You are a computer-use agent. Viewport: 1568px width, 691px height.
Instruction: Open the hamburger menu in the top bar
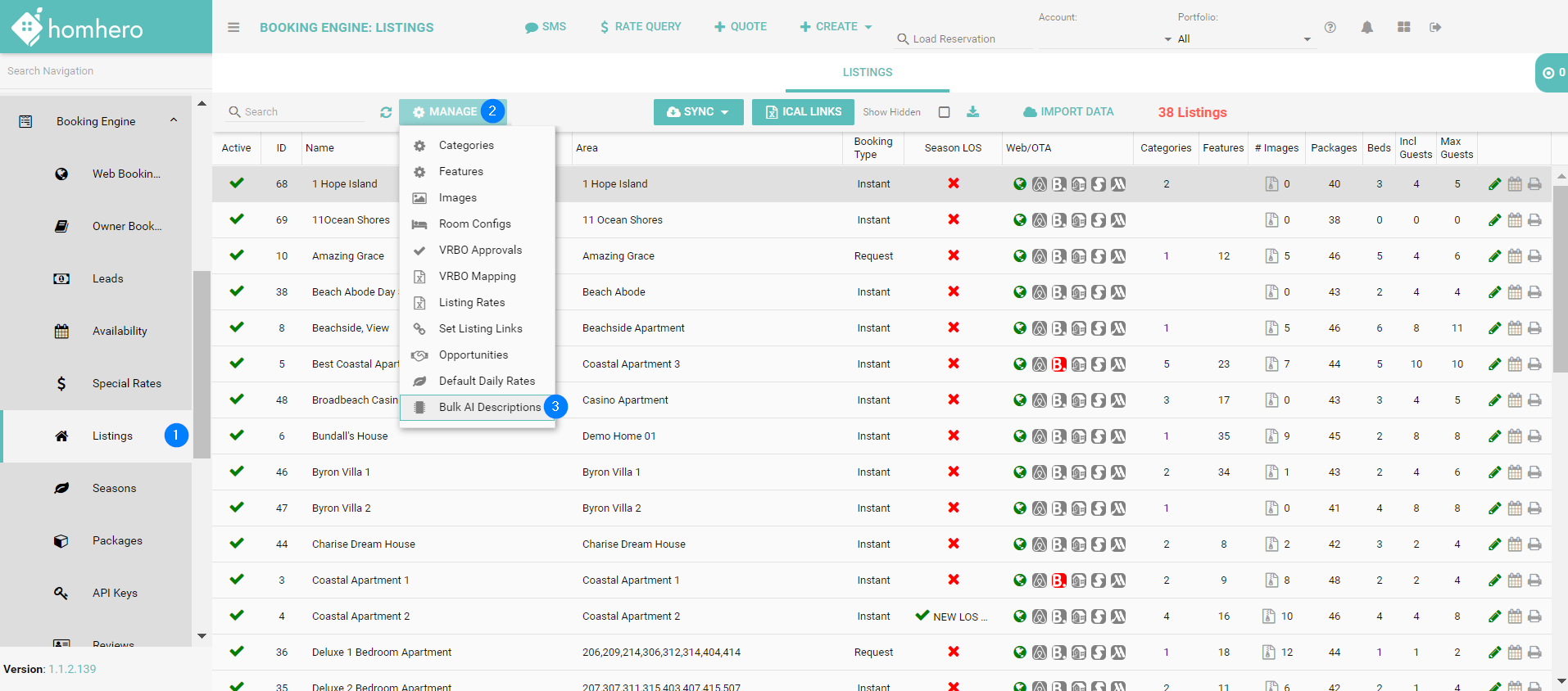233,27
